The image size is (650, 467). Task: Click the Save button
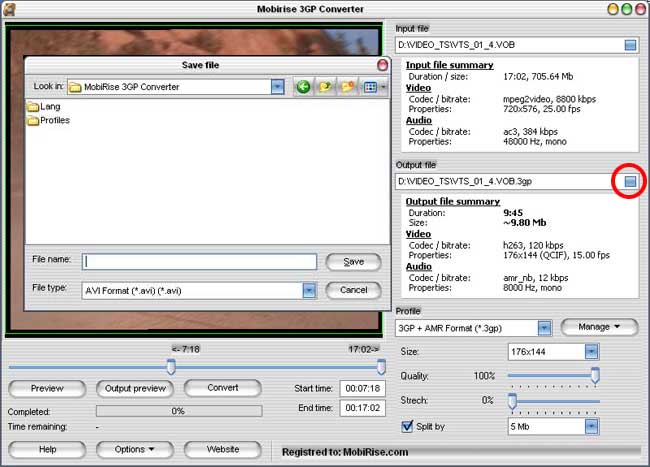pyautogui.click(x=353, y=262)
